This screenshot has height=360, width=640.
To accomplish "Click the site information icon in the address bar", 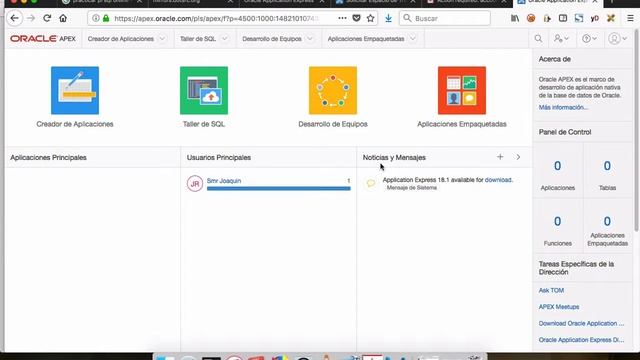I will coord(96,18).
